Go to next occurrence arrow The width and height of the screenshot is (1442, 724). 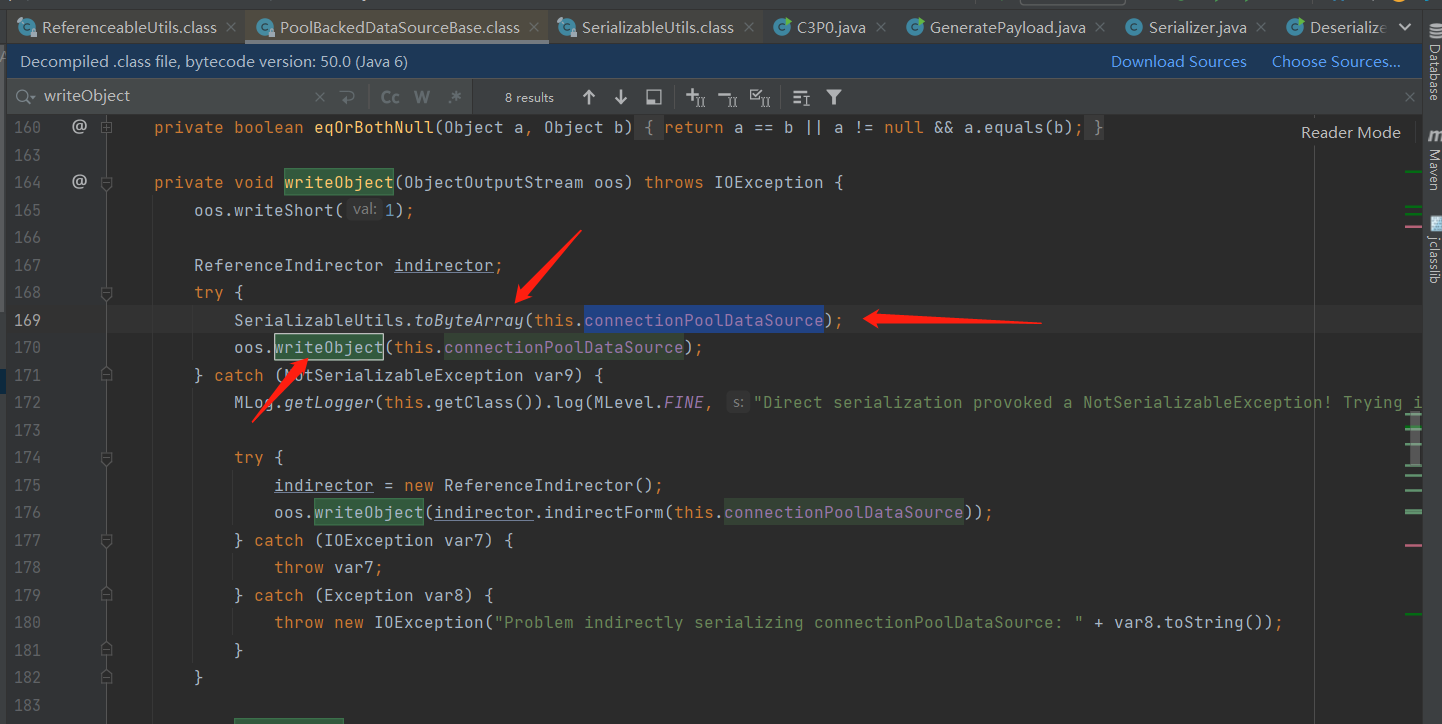pyautogui.click(x=621, y=97)
